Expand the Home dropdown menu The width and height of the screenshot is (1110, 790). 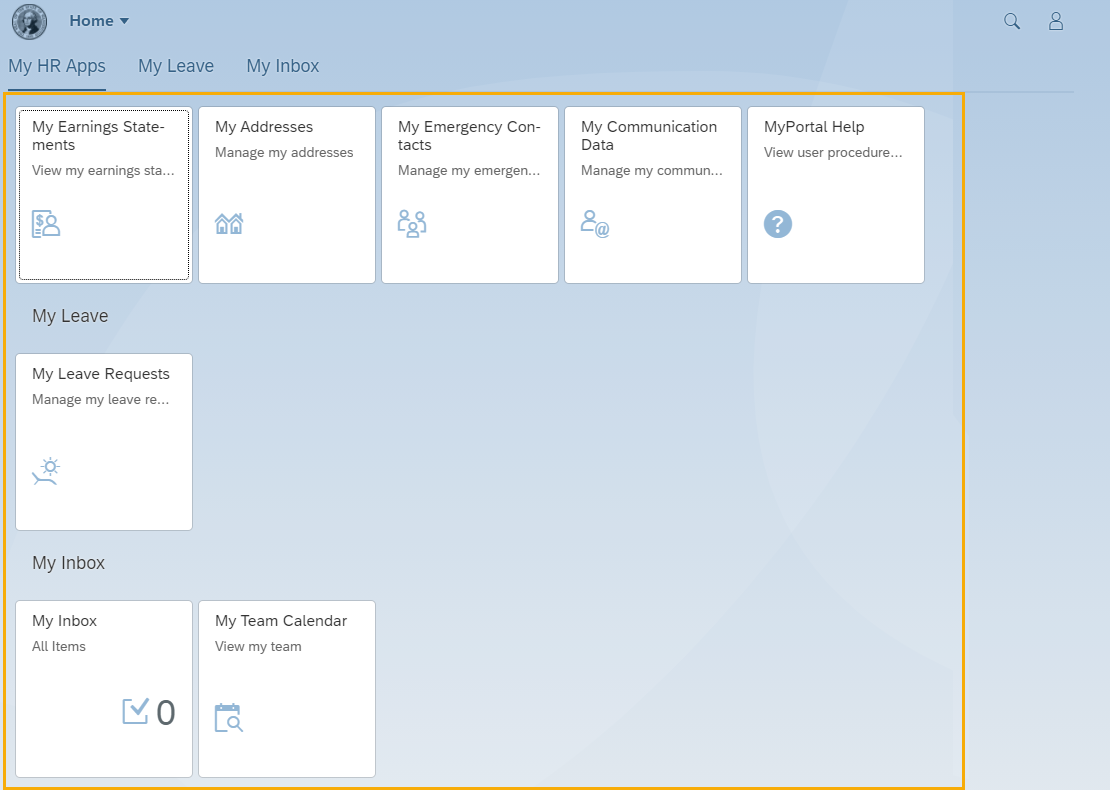coord(99,21)
